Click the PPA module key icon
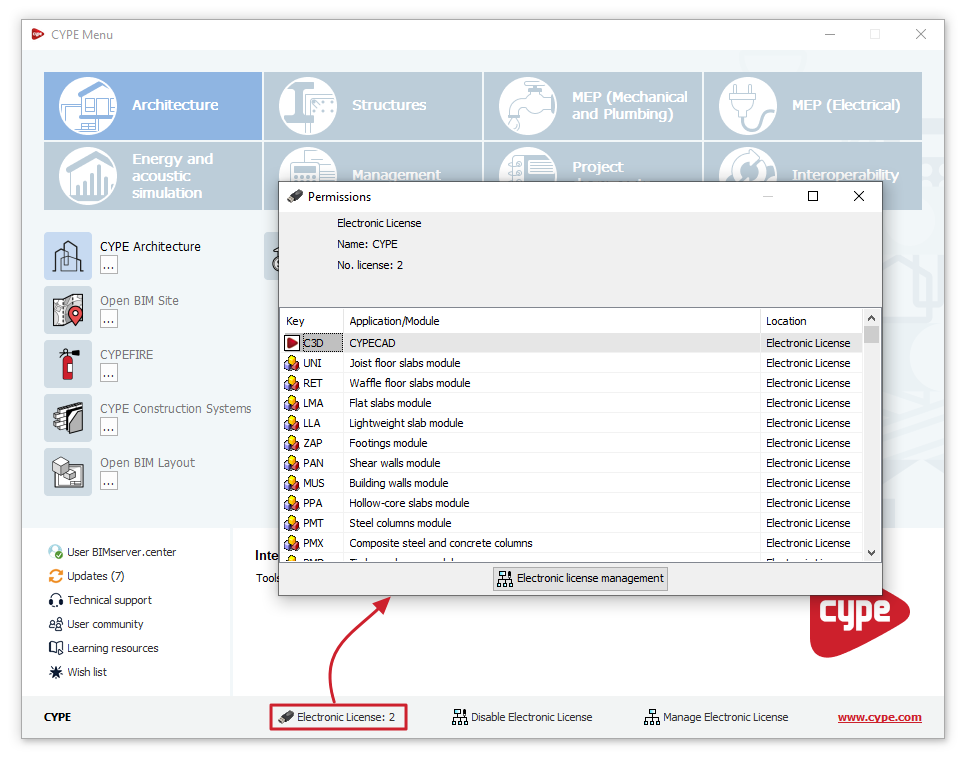This screenshot has height=759, width=963. pyautogui.click(x=292, y=503)
